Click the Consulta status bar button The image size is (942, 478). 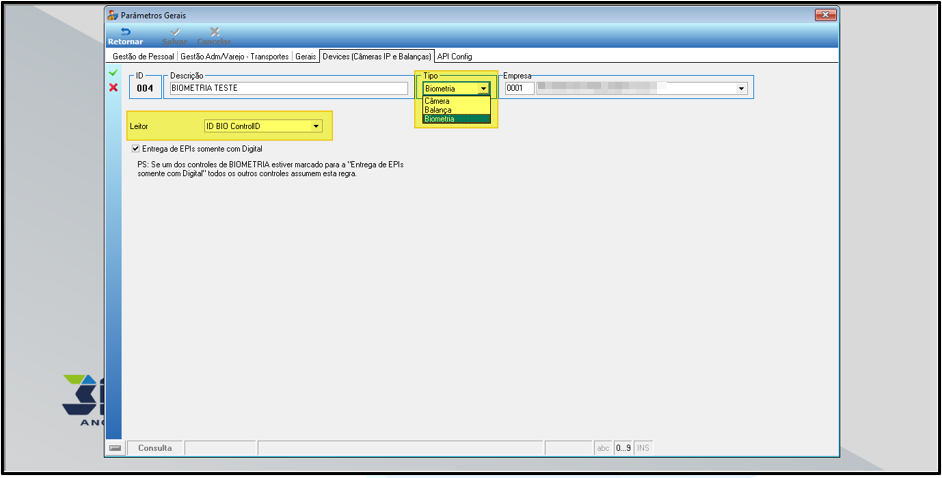[155, 448]
